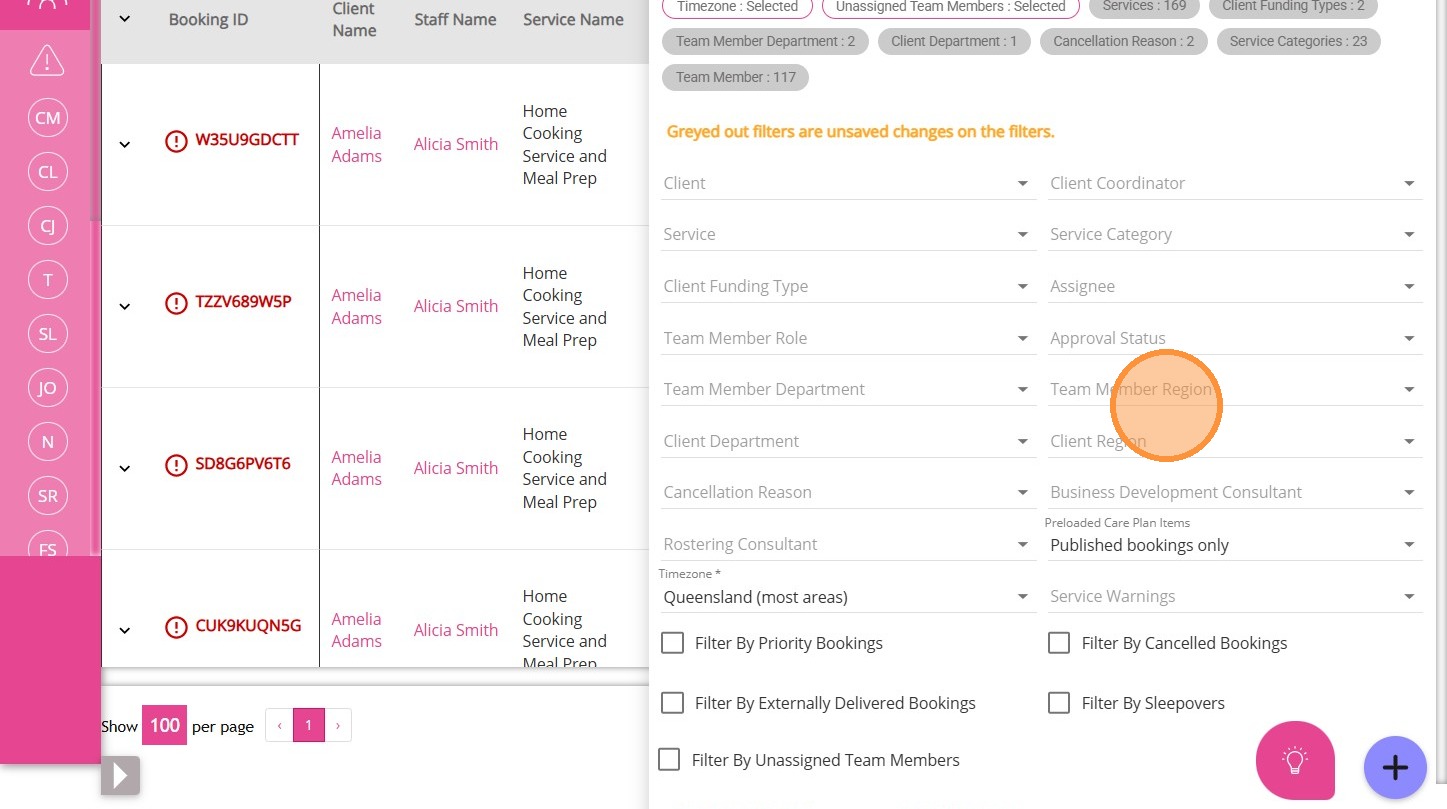The height and width of the screenshot is (809, 1447).
Task: Open client link Amelia Adams in first row
Action: pyautogui.click(x=357, y=145)
